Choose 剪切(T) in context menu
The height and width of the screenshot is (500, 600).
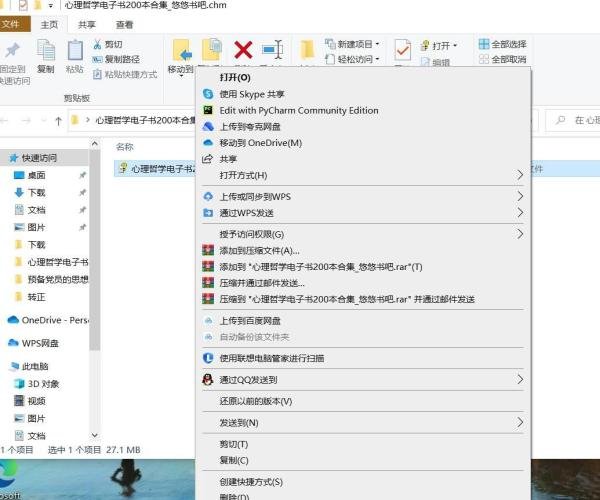click(x=362, y=444)
